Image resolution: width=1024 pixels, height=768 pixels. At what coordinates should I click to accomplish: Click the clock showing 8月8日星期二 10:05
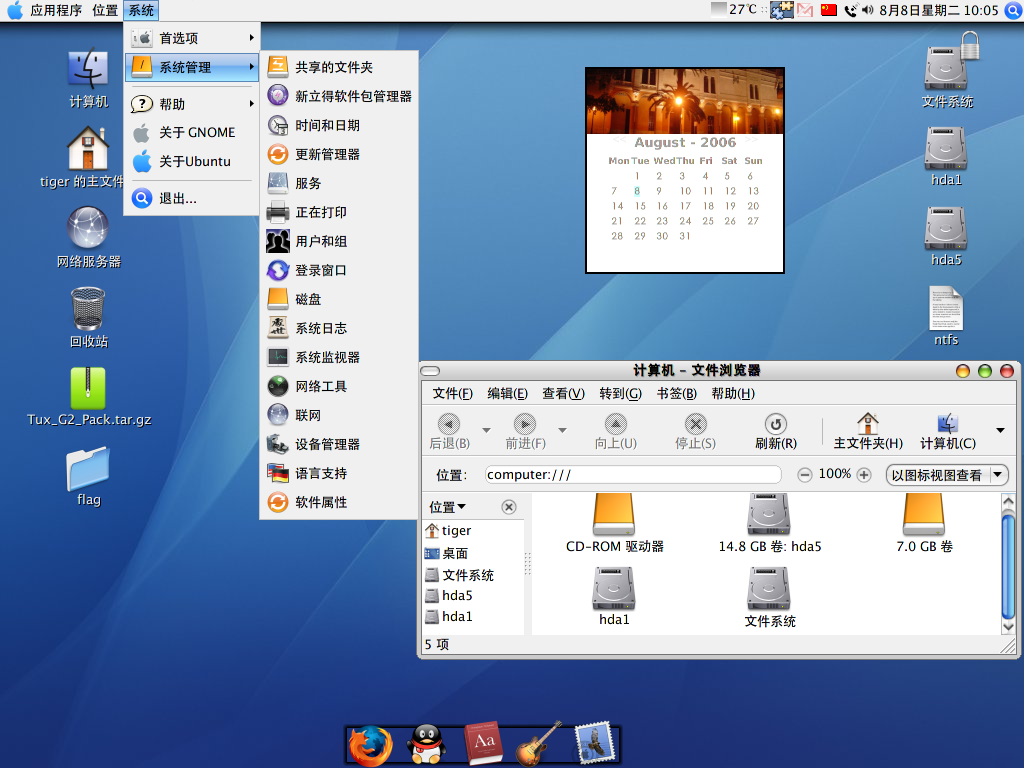(x=939, y=10)
